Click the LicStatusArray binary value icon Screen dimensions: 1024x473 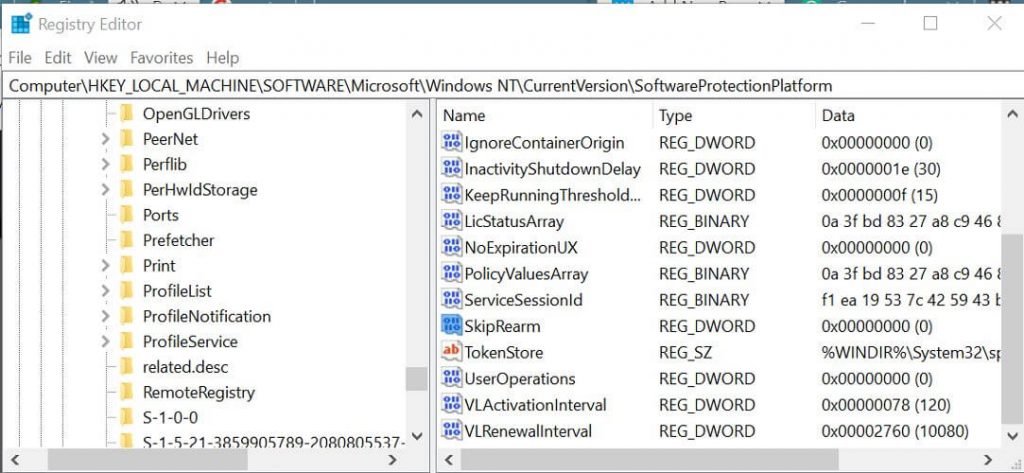[451, 221]
